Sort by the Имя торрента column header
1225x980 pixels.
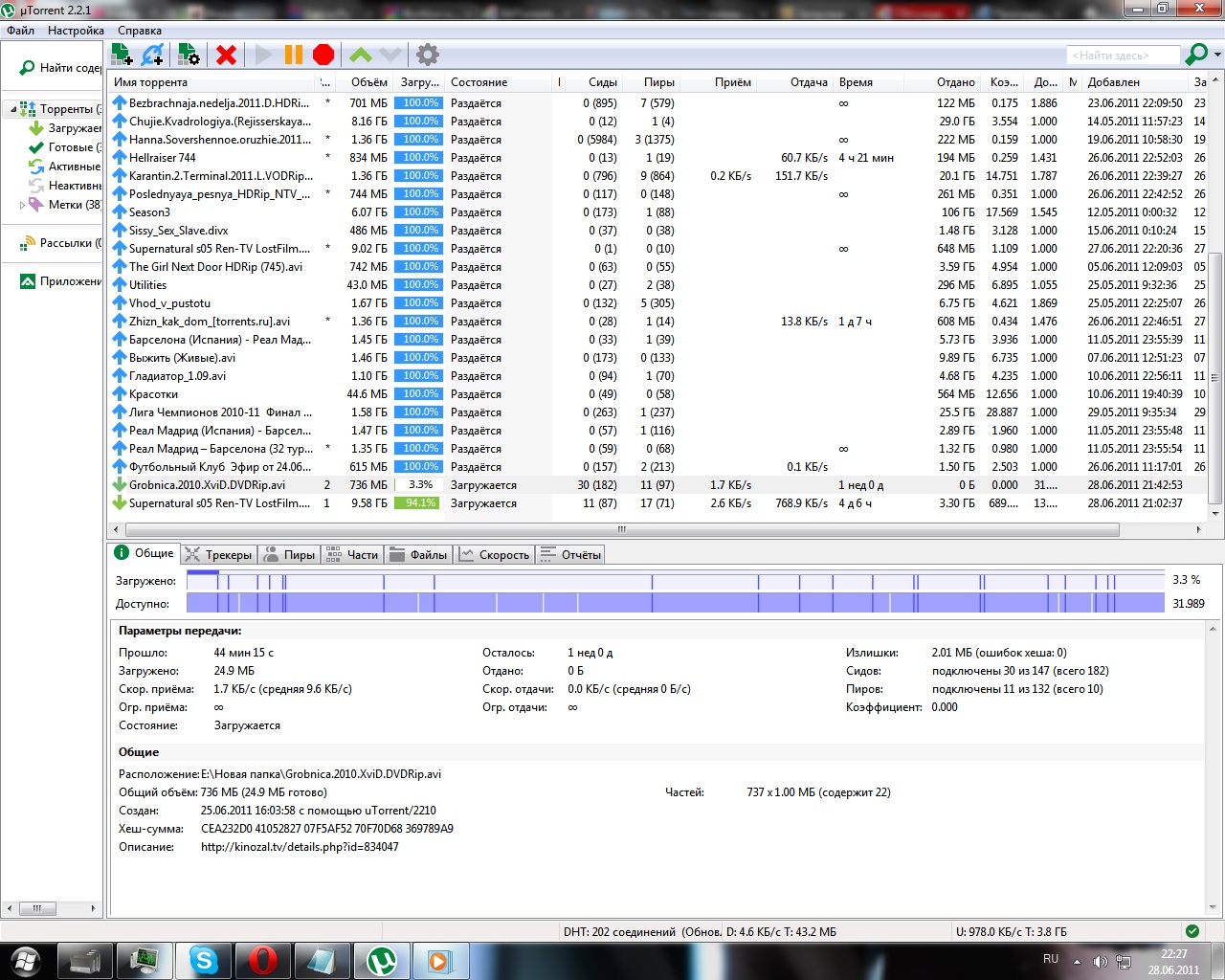click(x=212, y=82)
